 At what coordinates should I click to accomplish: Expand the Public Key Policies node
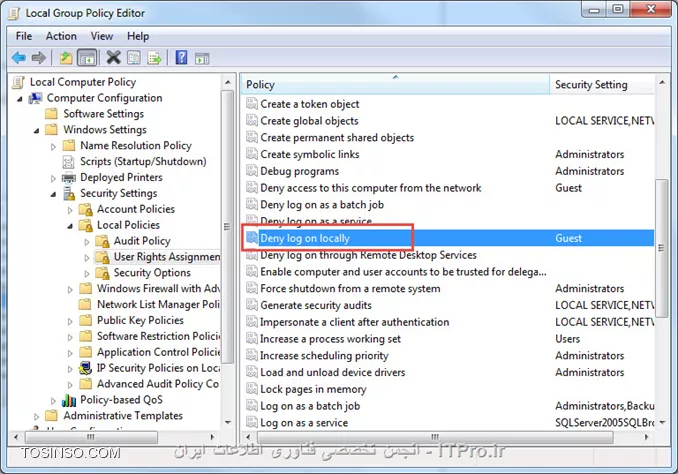(x=70, y=321)
